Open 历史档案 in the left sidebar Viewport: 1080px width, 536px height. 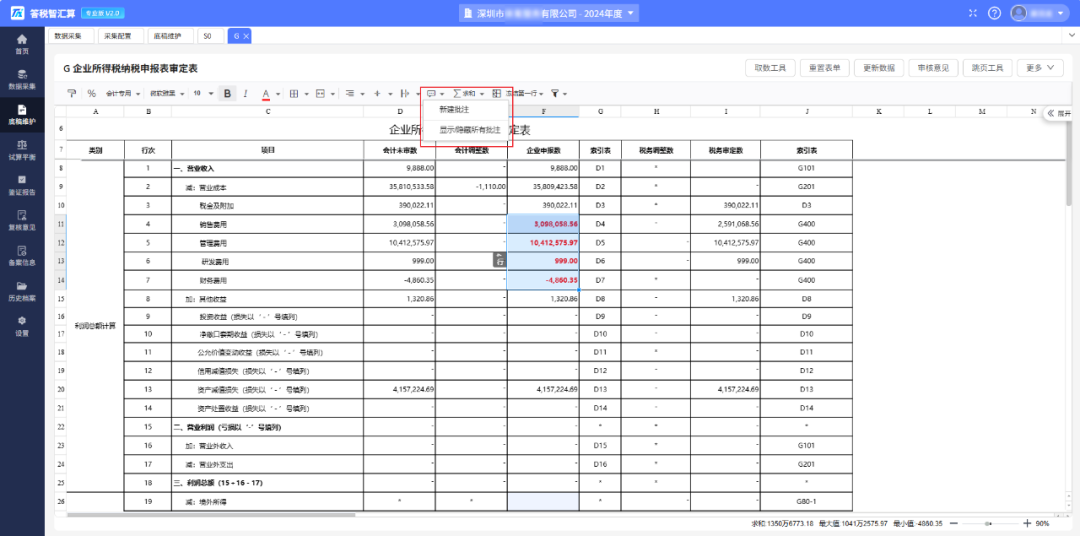coord(22,290)
